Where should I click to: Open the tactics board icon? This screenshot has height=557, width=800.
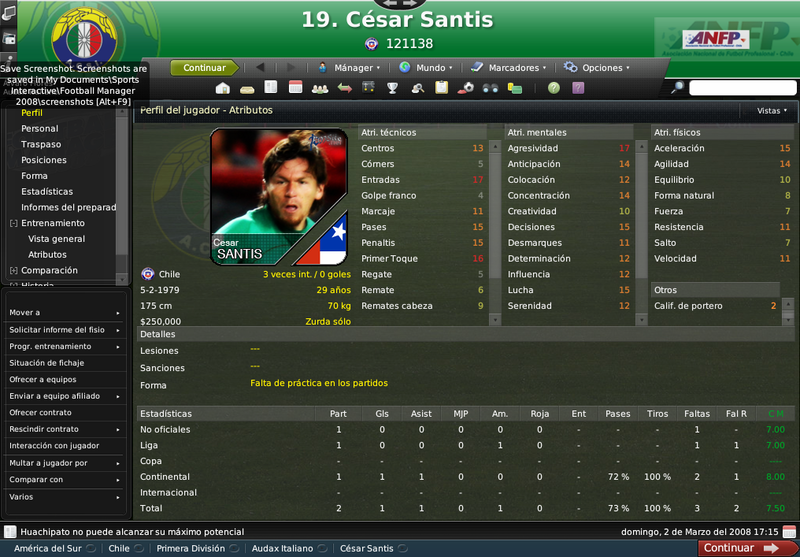point(368,88)
